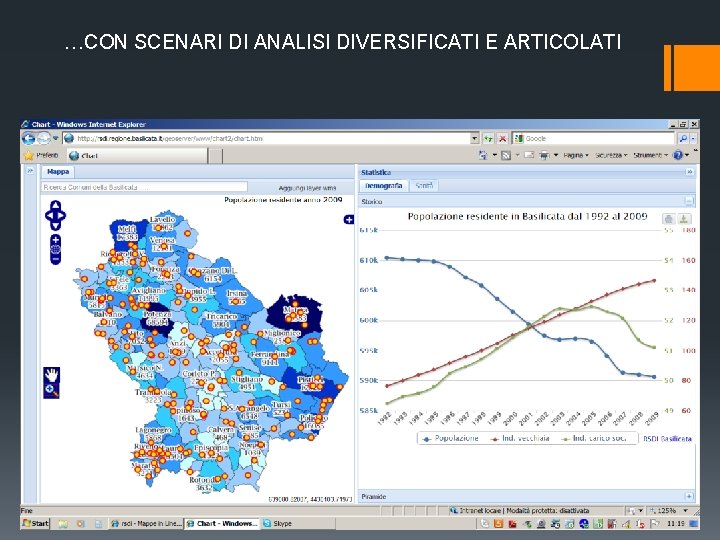Click the chart download icon

[x=684, y=219]
